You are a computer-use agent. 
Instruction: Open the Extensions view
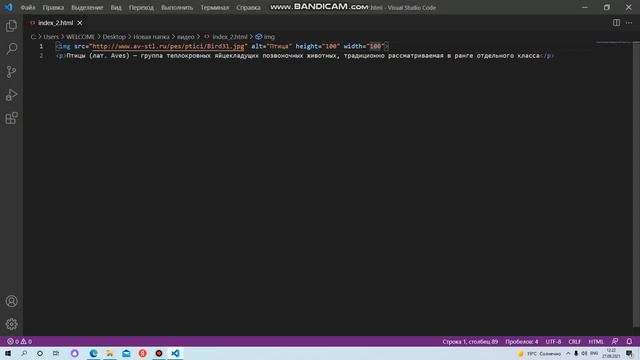[x=11, y=118]
